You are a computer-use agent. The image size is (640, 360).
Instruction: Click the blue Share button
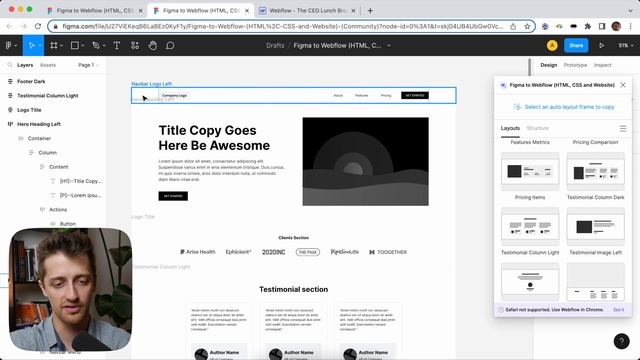tap(576, 46)
